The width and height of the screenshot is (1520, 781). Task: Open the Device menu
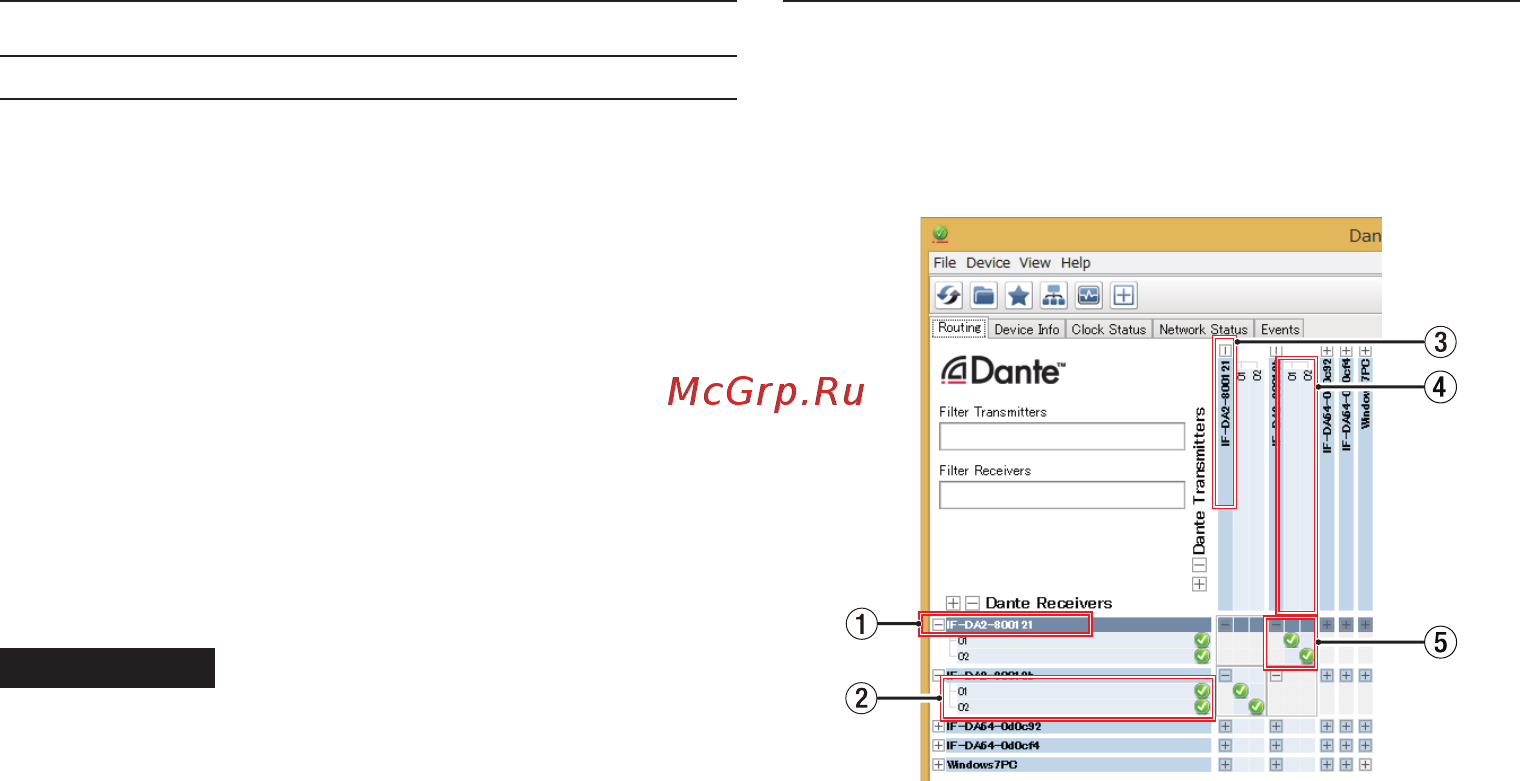988,263
